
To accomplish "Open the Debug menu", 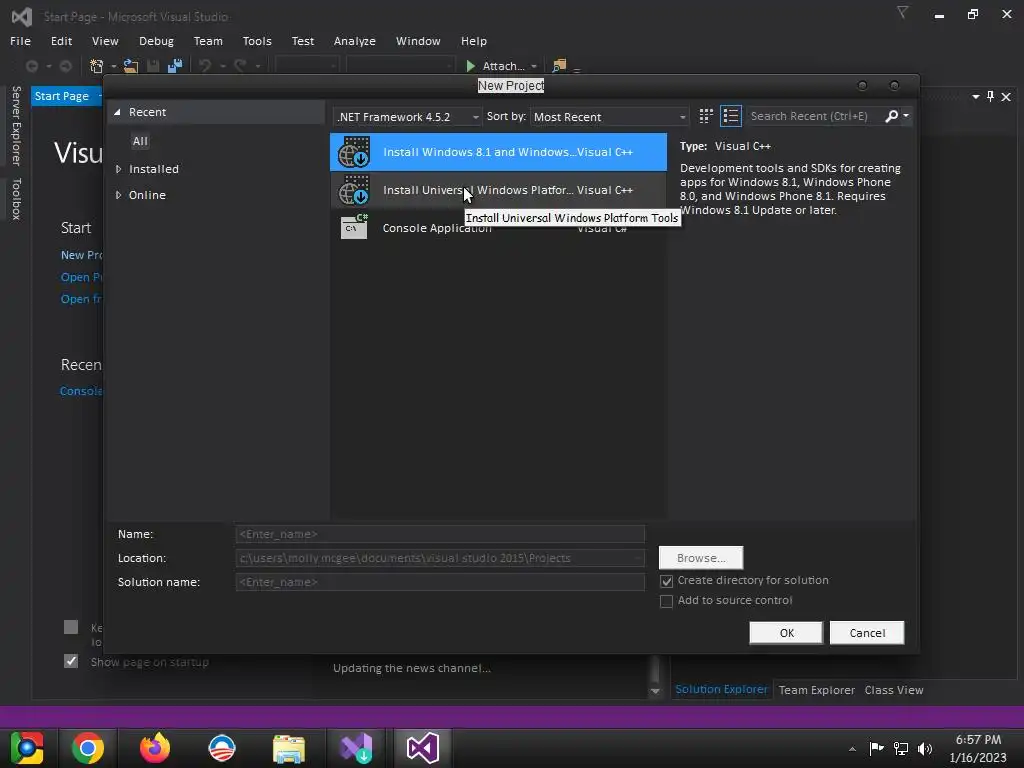I will (156, 40).
